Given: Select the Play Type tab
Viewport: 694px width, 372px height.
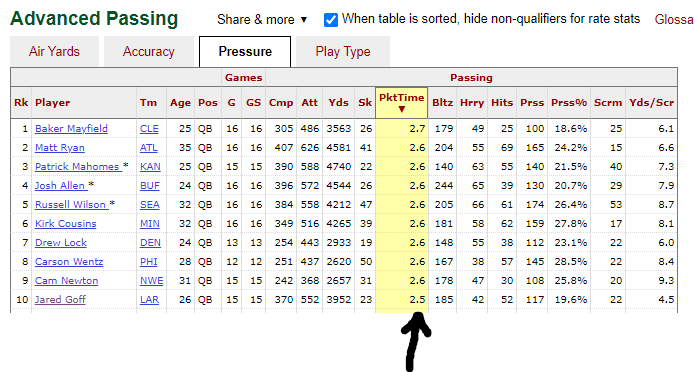Looking at the screenshot, I should click(x=343, y=51).
